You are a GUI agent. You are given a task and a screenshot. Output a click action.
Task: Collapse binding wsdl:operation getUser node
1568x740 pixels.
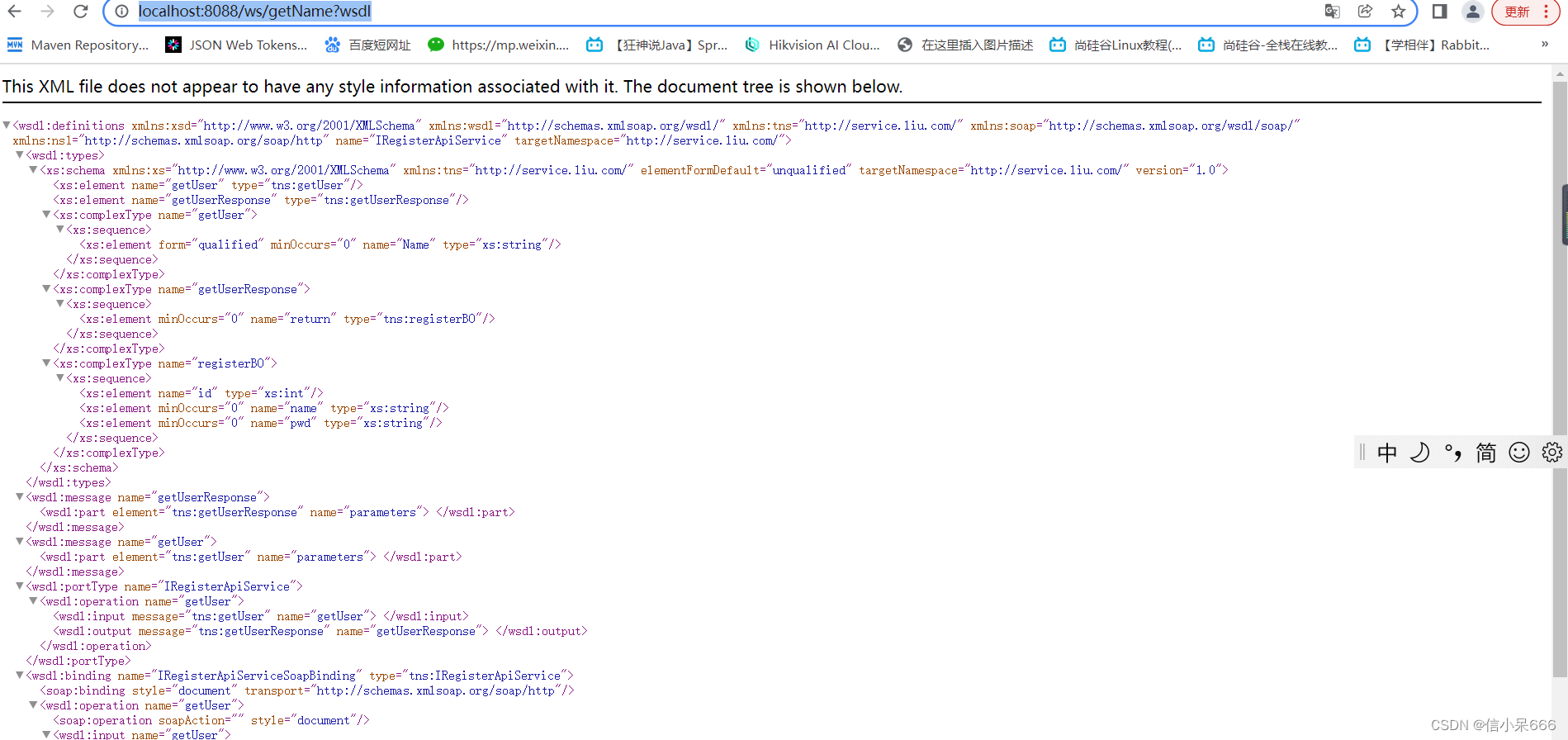(x=33, y=705)
